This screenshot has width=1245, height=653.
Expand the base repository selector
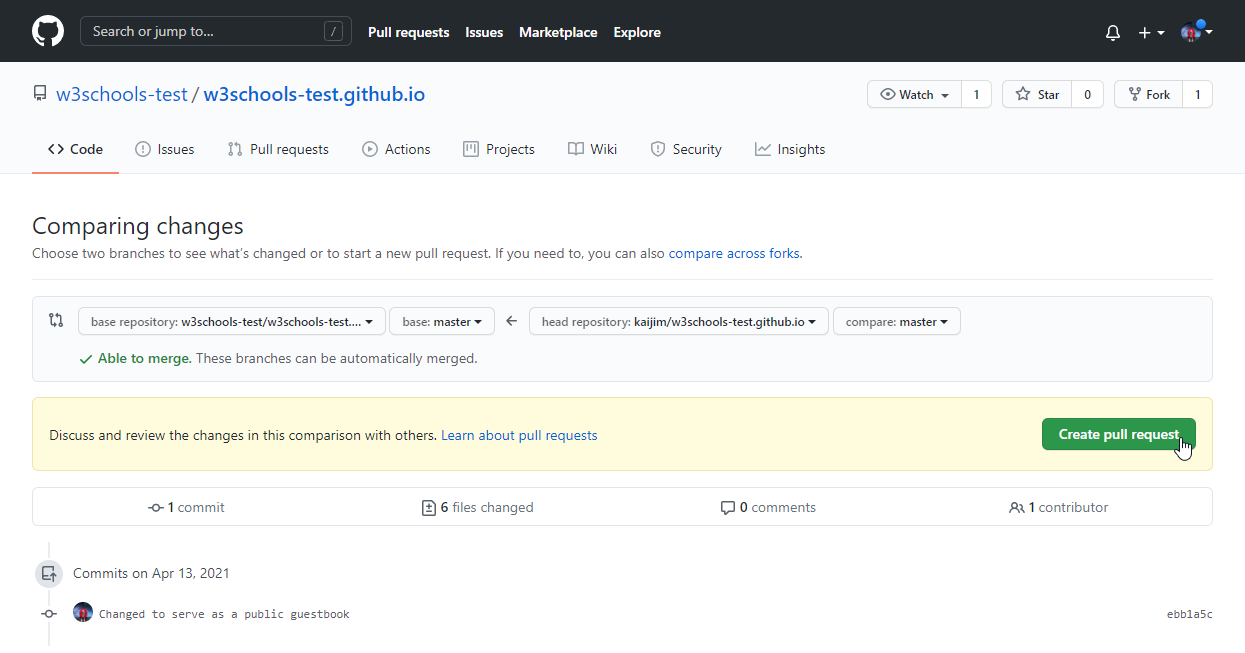[231, 321]
